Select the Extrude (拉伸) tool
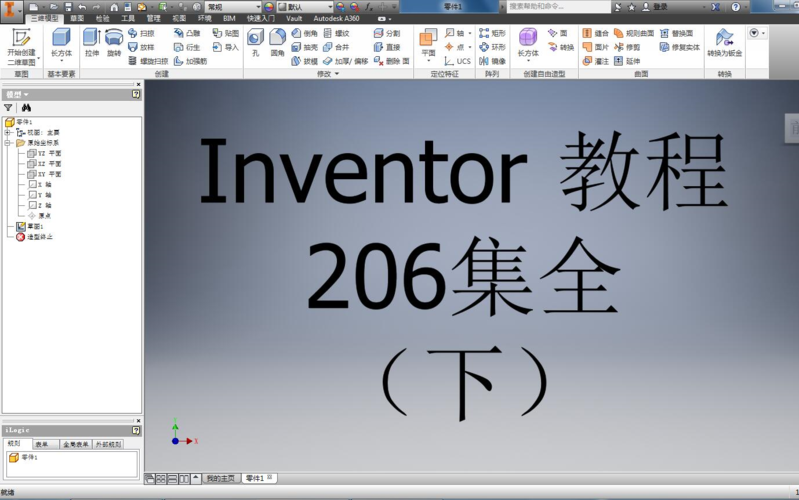Viewport: 799px width, 500px height. coord(92,43)
